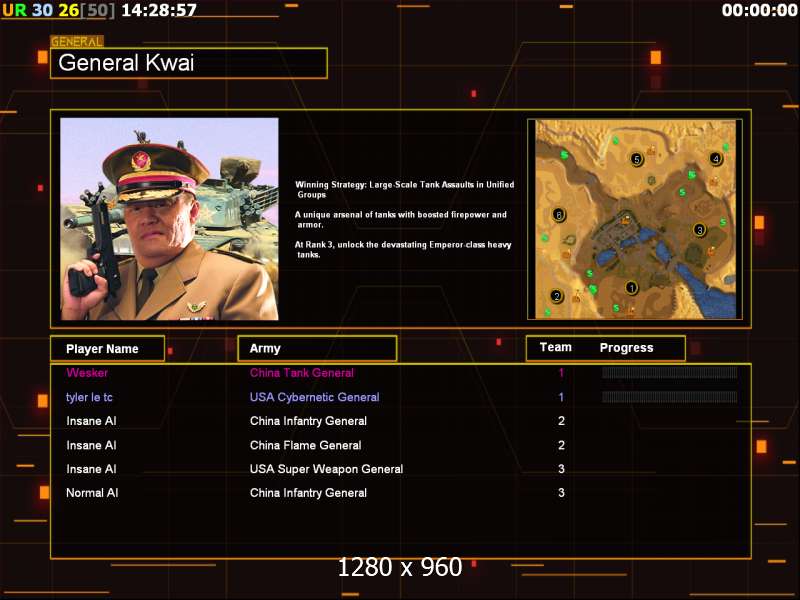This screenshot has width=800, height=600.
Task: Click start position marker 1 on the map
Action: (631, 288)
